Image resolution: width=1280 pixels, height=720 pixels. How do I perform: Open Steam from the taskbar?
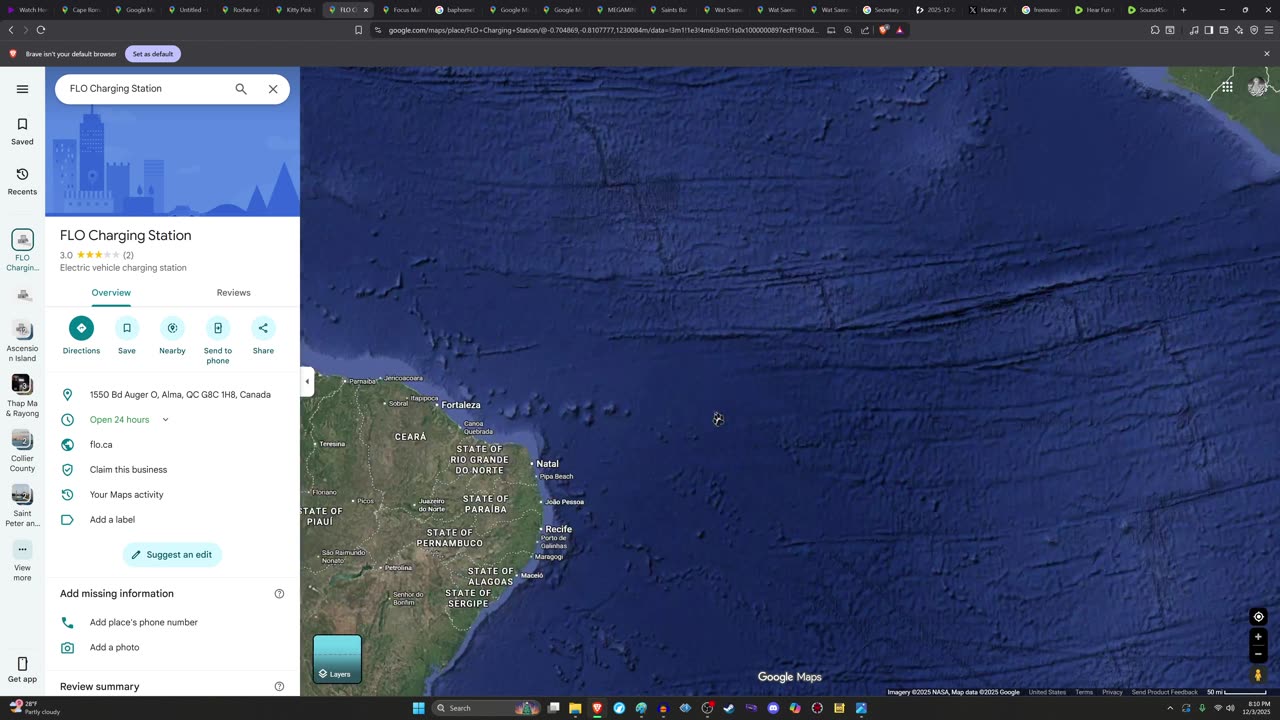click(729, 708)
